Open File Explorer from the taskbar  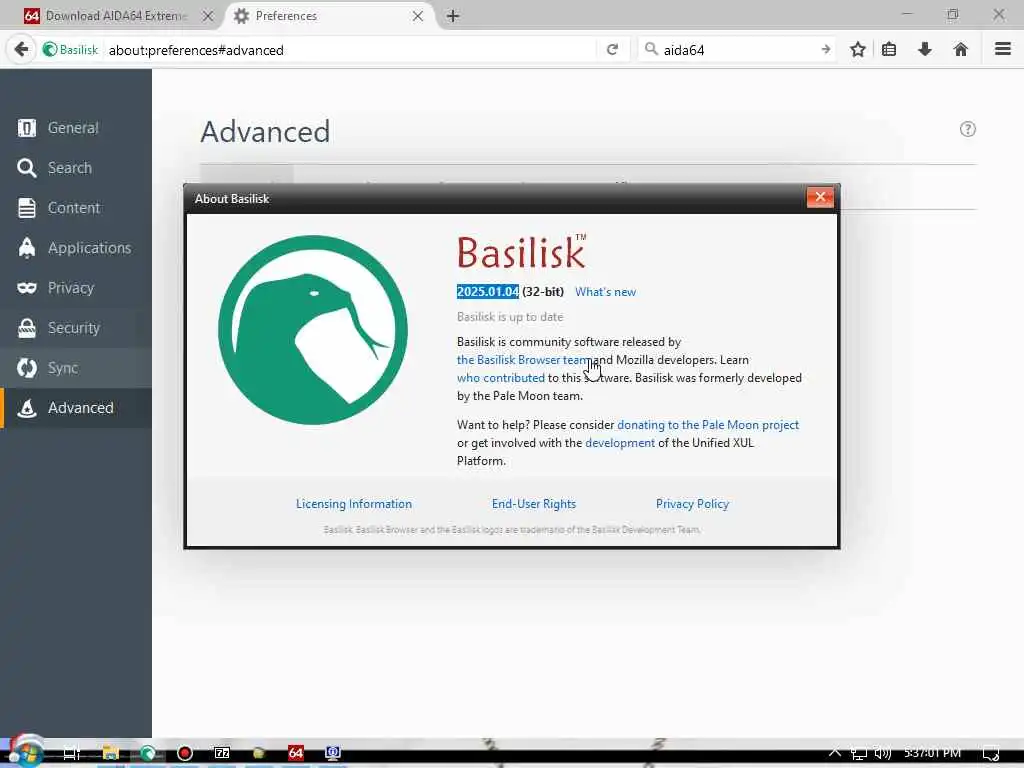click(110, 753)
